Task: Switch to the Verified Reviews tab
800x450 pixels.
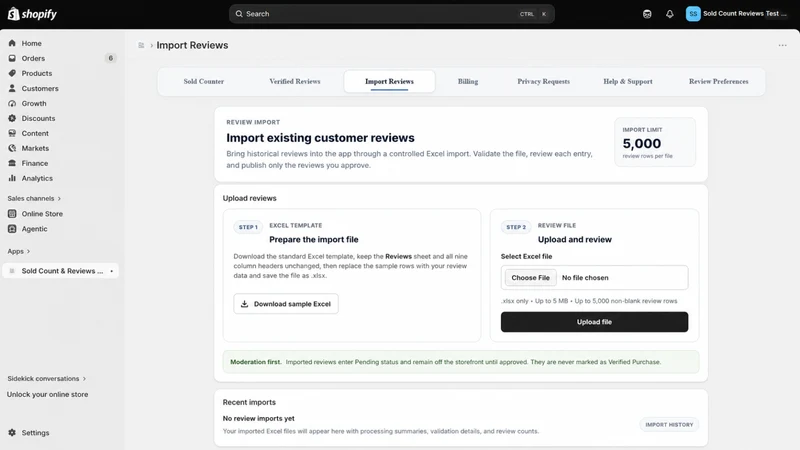Action: pos(295,81)
